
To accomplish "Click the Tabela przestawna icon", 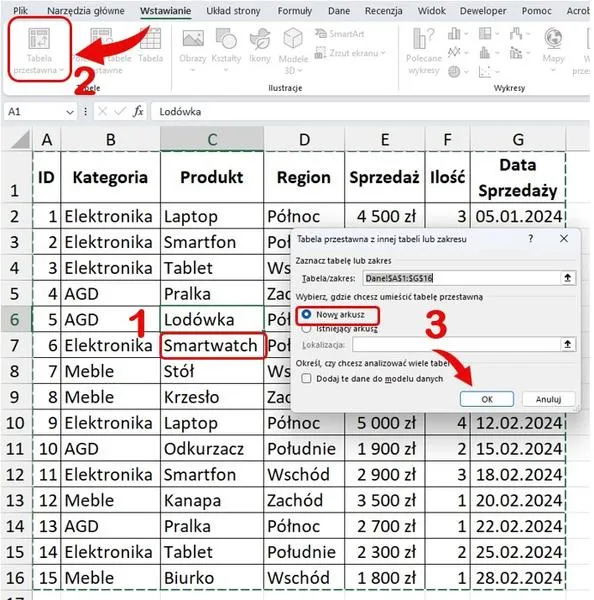I will [39, 39].
